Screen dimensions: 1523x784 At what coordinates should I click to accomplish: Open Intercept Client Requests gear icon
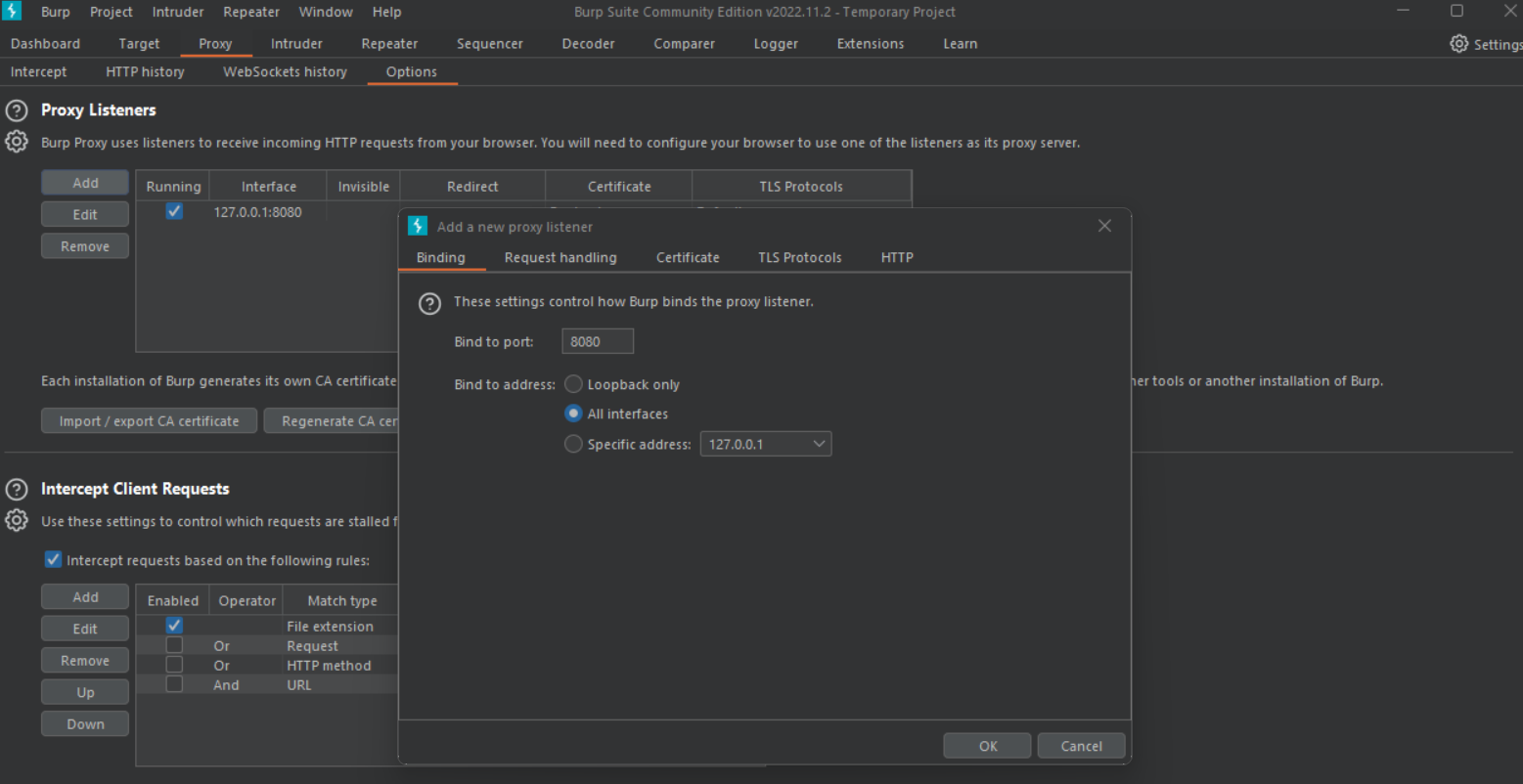tap(17, 520)
